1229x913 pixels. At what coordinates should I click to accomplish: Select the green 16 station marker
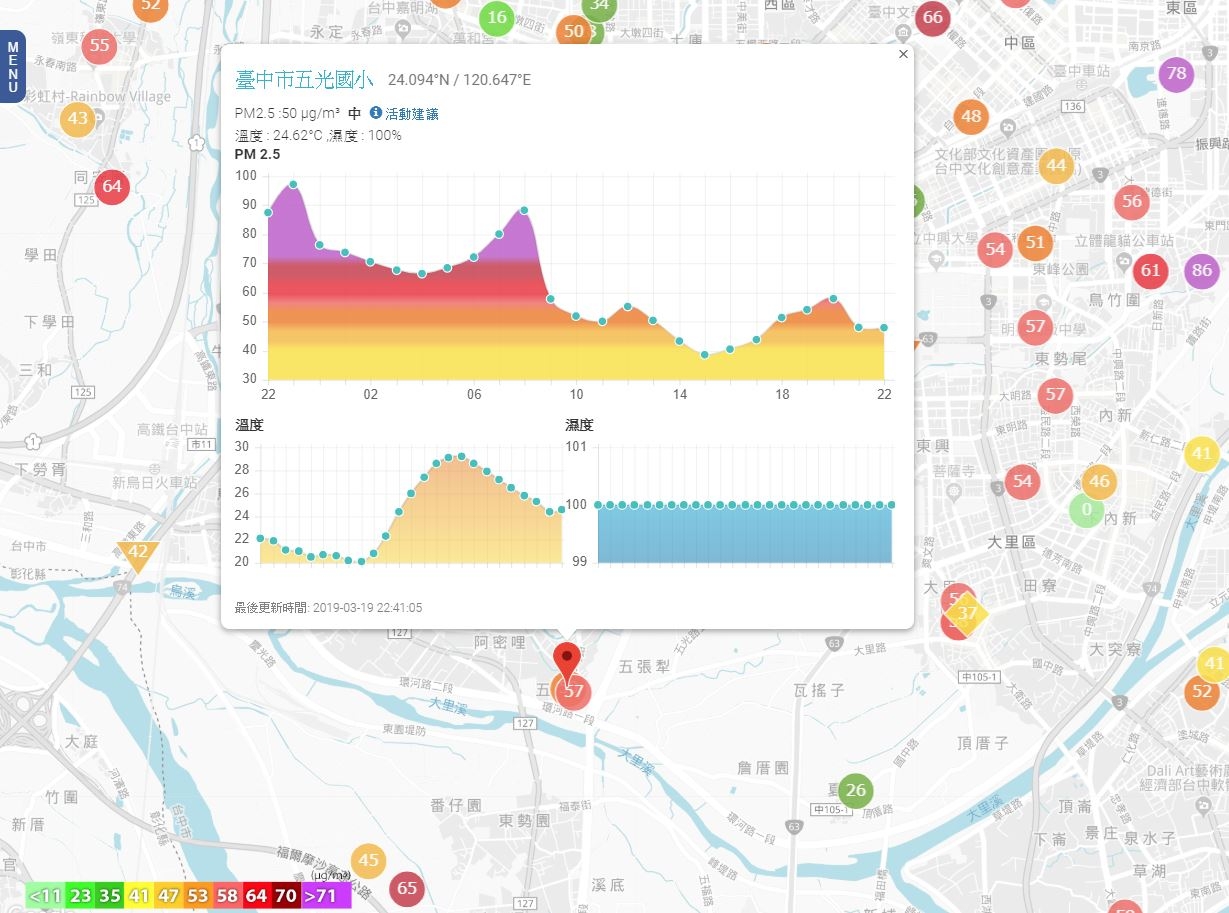497,18
